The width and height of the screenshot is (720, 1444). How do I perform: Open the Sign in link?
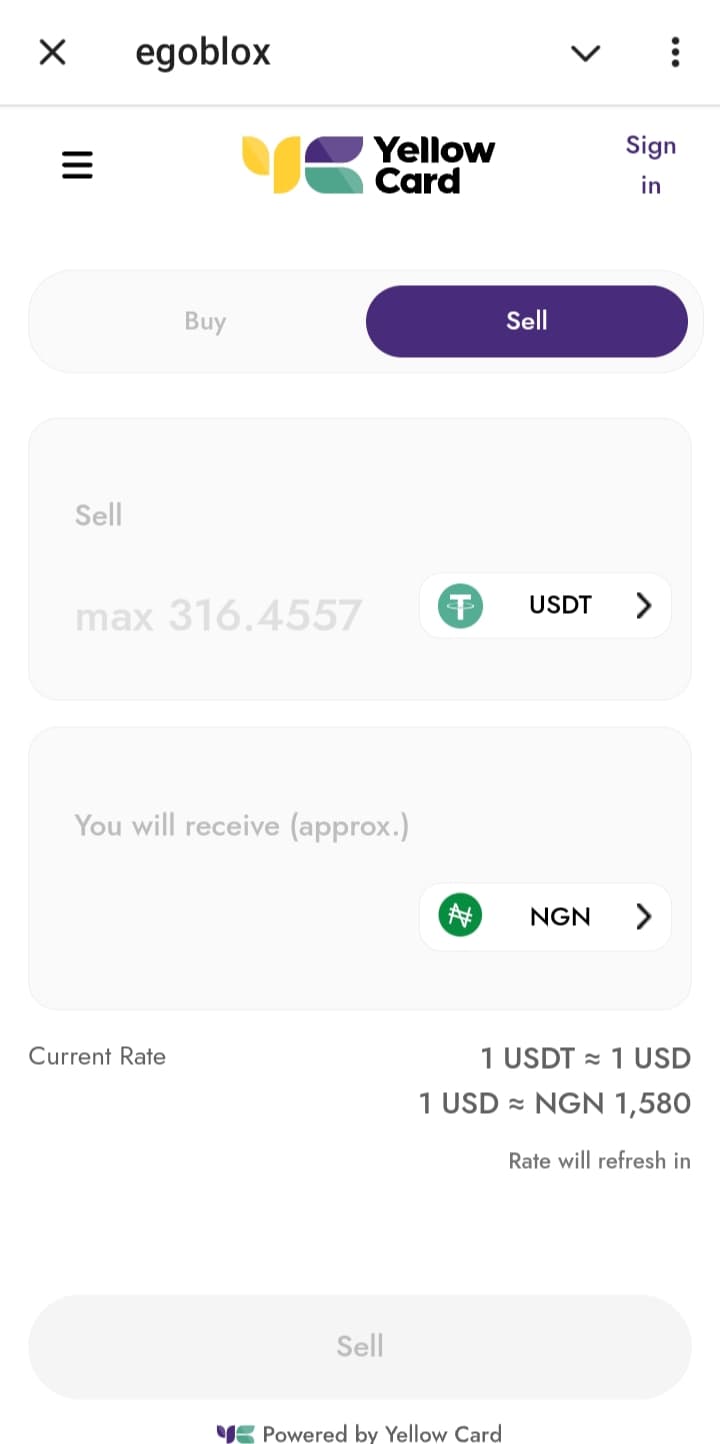pos(651,165)
